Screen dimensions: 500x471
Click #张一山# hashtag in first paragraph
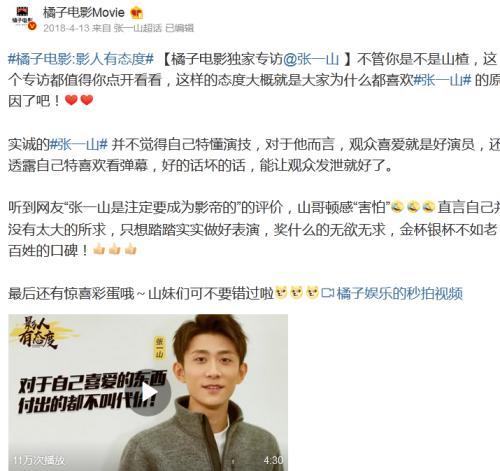pyautogui.click(x=442, y=80)
